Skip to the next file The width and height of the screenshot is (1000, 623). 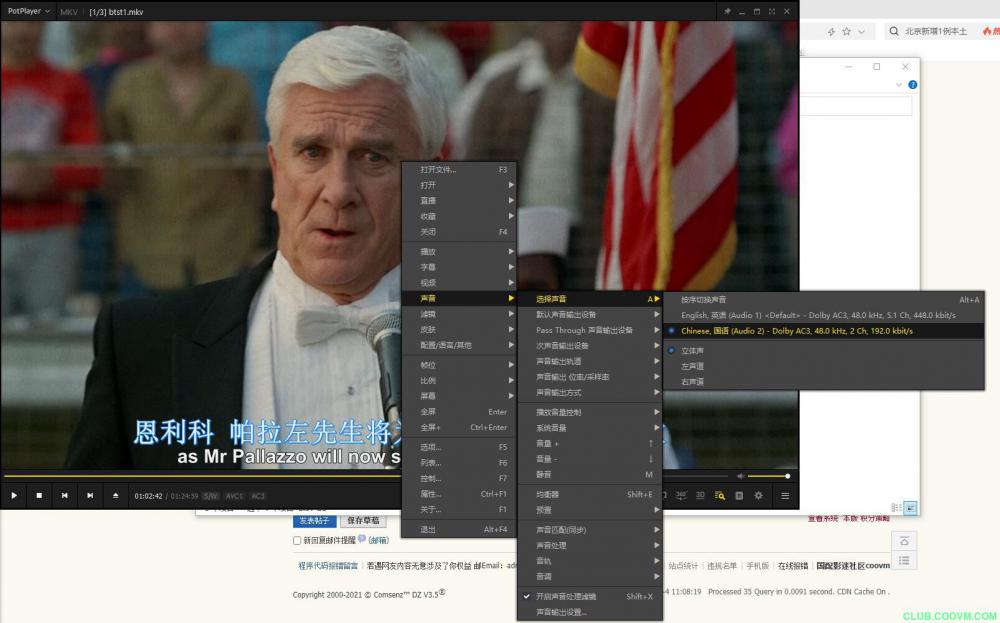(x=90, y=495)
